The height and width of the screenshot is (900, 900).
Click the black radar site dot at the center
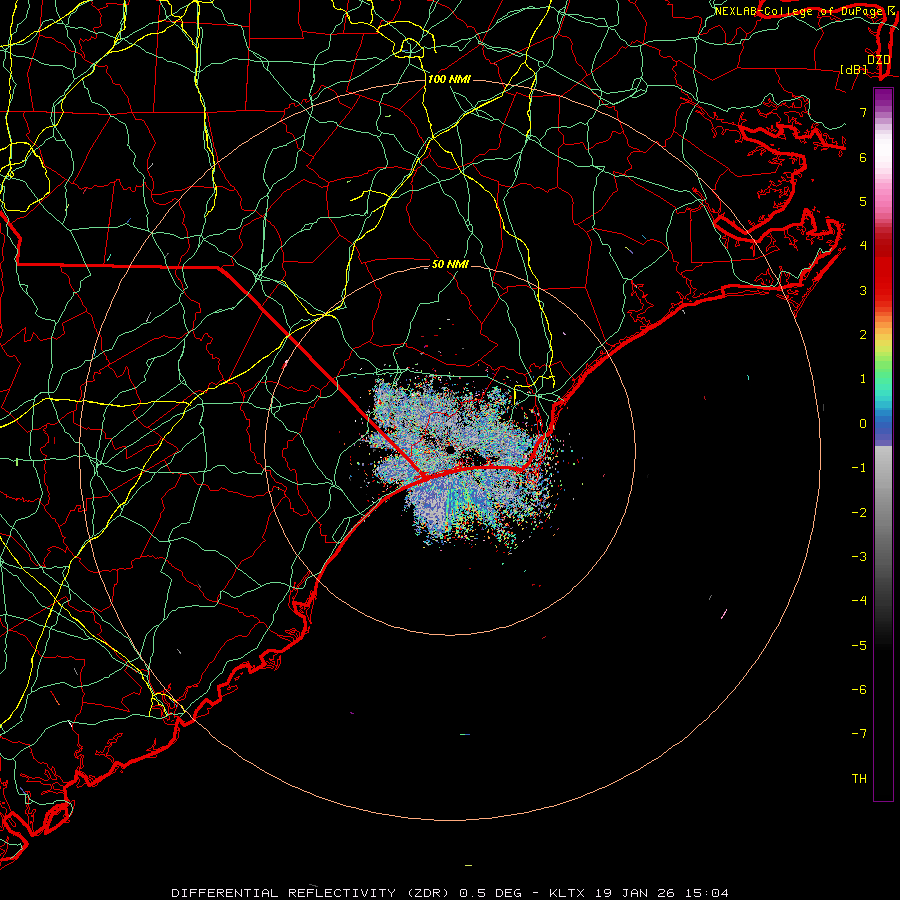click(450, 449)
